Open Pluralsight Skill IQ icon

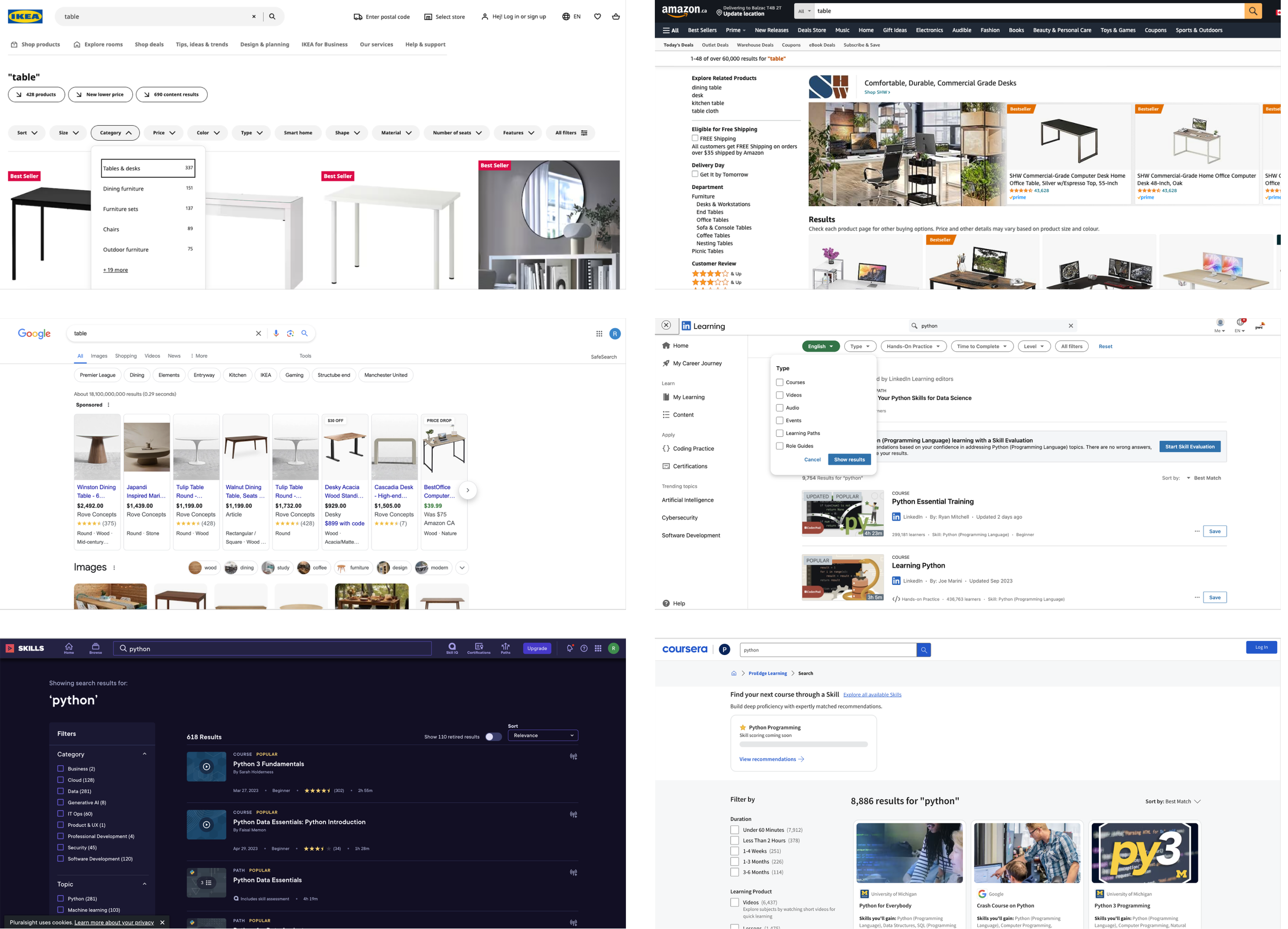(452, 648)
